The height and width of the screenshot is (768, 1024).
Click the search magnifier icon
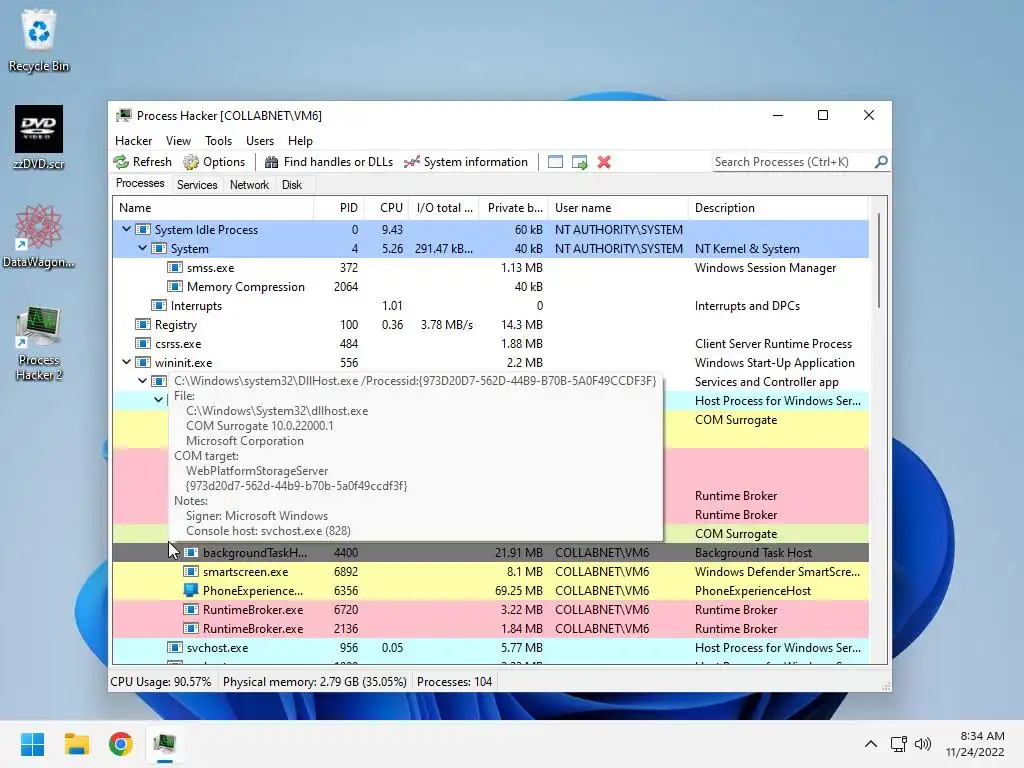[x=881, y=161]
